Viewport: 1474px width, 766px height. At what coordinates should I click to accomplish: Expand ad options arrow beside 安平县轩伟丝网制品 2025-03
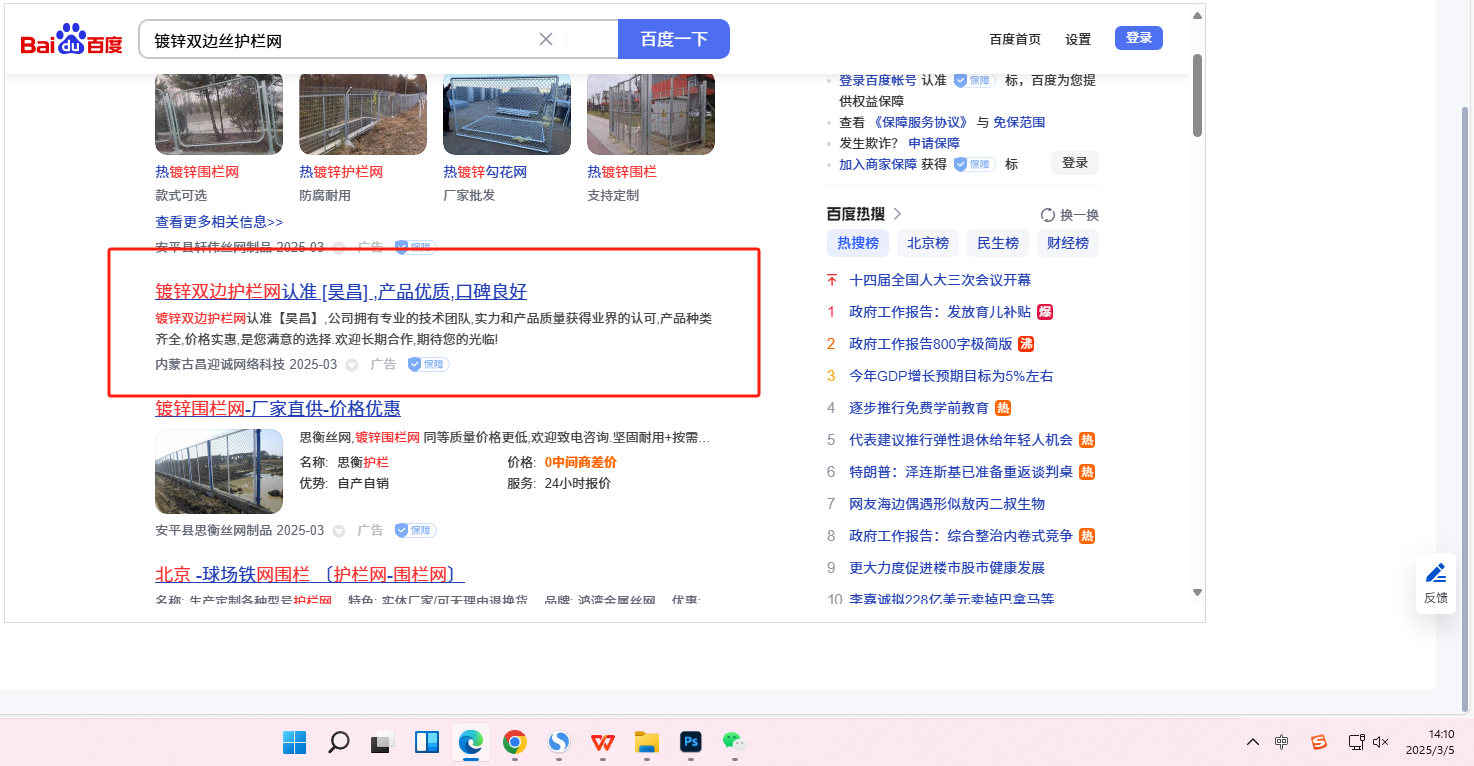[x=339, y=247]
